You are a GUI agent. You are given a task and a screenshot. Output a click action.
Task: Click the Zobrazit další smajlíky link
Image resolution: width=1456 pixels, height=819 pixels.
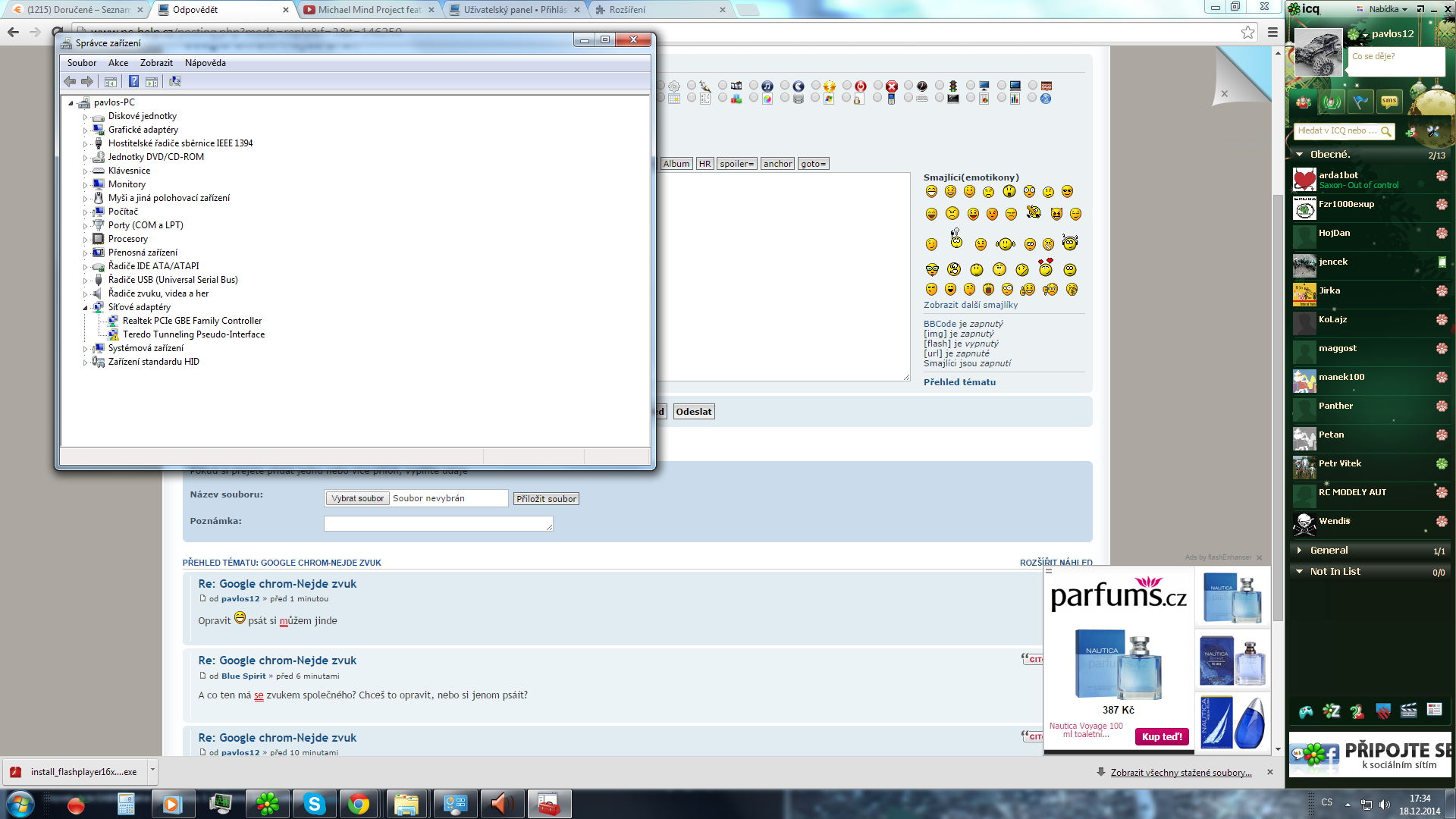pyautogui.click(x=970, y=305)
